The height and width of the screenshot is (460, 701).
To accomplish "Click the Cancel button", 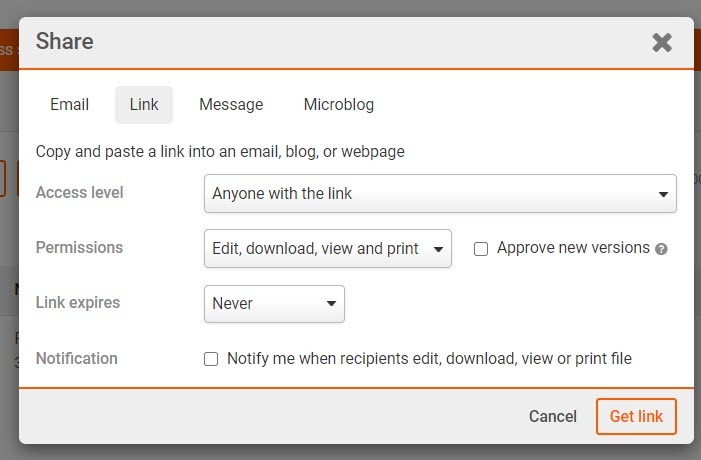I will click(x=553, y=417).
